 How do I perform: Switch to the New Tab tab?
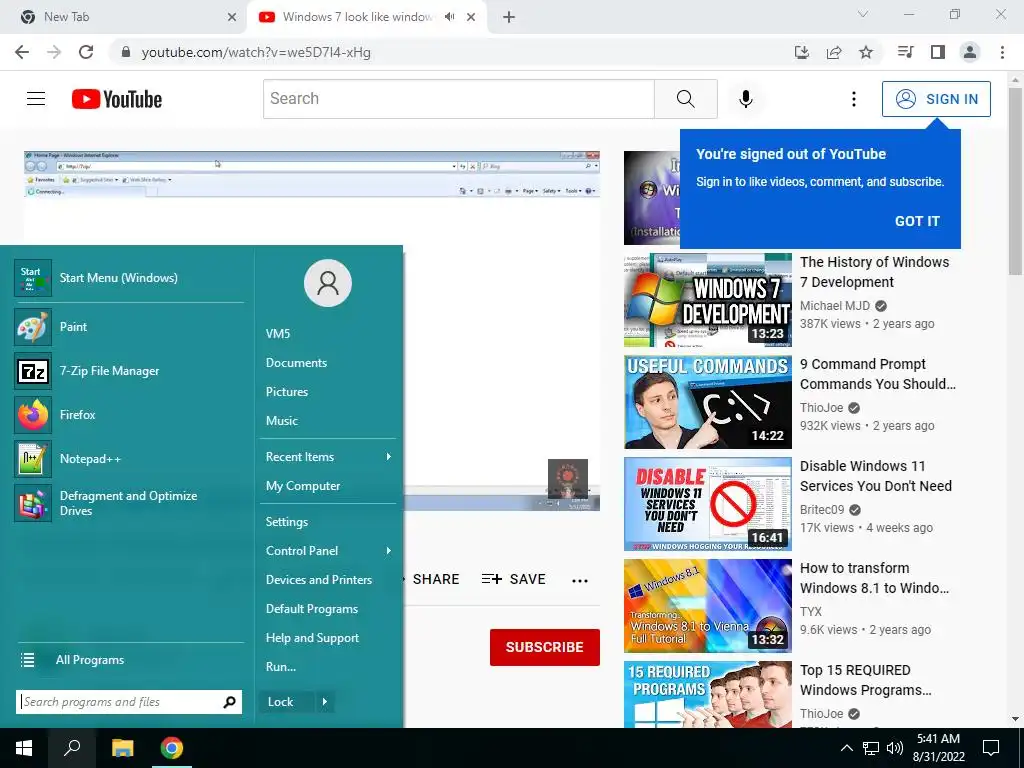pos(124,17)
